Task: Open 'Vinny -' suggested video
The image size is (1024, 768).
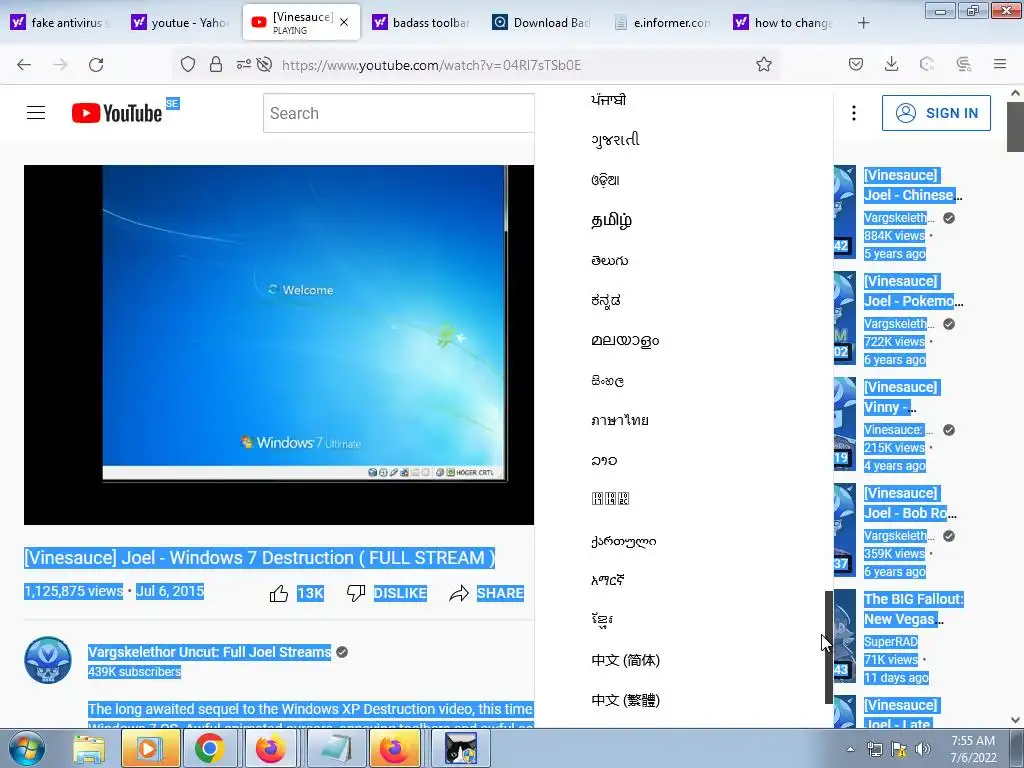Action: tap(901, 397)
